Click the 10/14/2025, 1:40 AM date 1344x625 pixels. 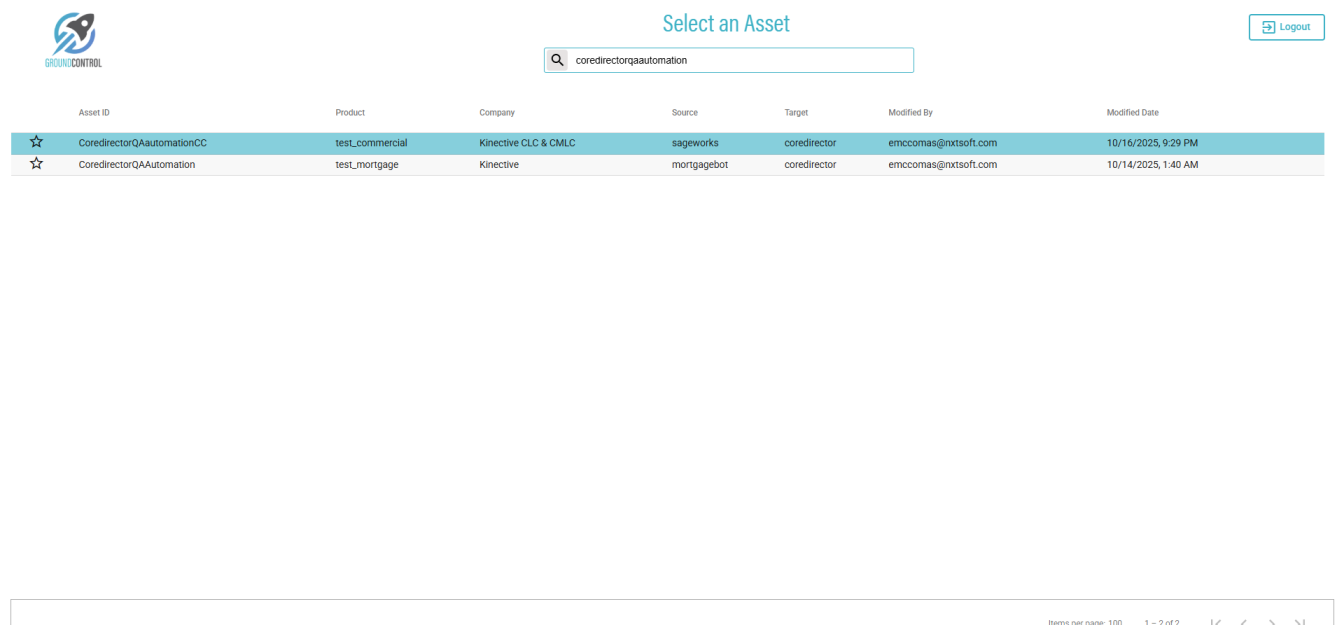1152,164
